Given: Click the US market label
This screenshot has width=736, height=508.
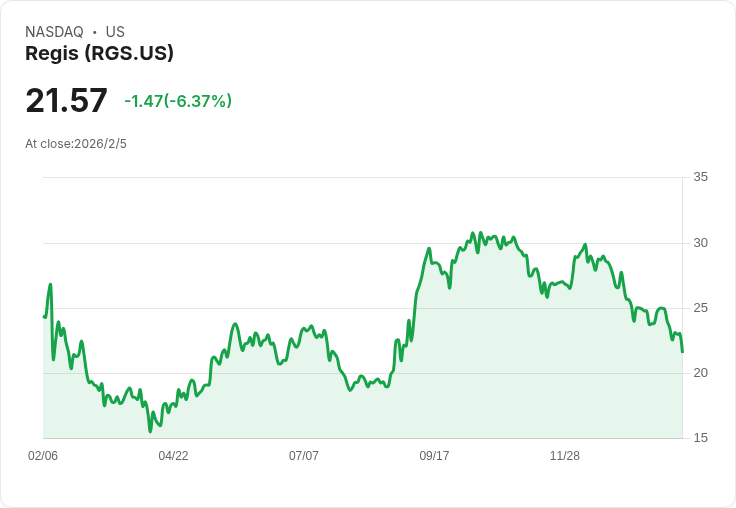Looking at the screenshot, I should pyautogui.click(x=115, y=32).
